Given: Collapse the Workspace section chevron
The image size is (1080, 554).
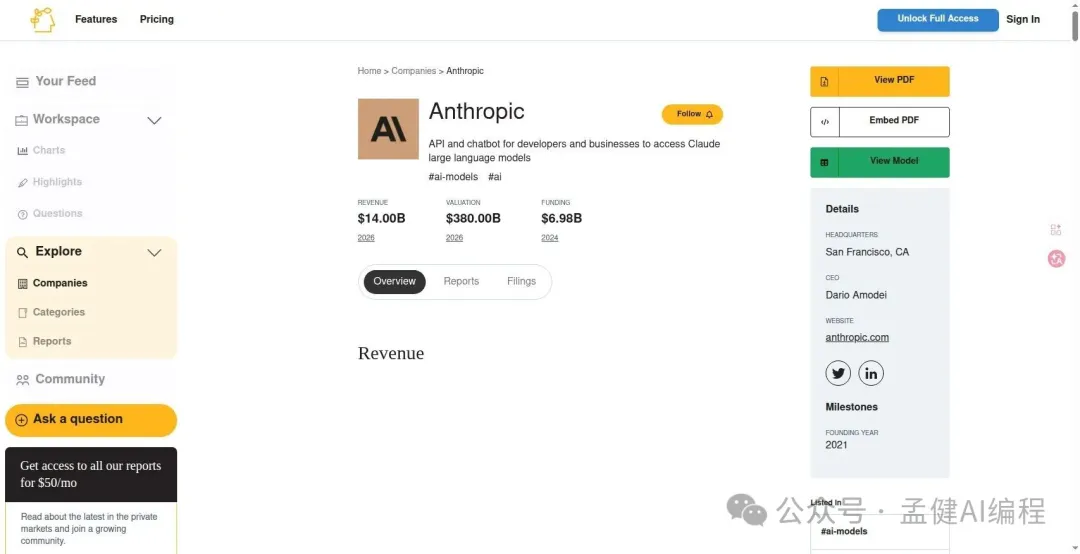Looking at the screenshot, I should coord(155,121).
